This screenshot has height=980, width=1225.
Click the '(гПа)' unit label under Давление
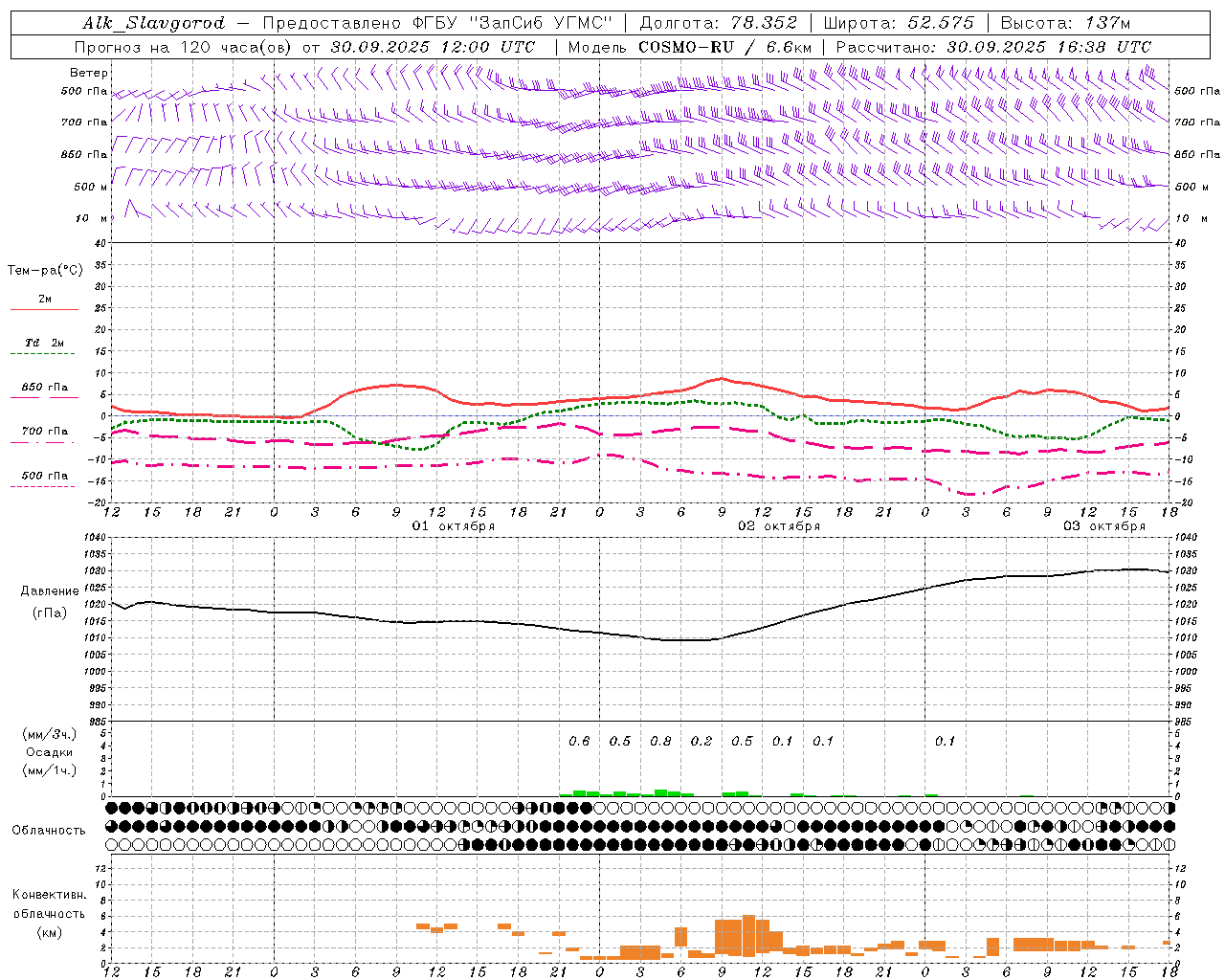coord(50,612)
